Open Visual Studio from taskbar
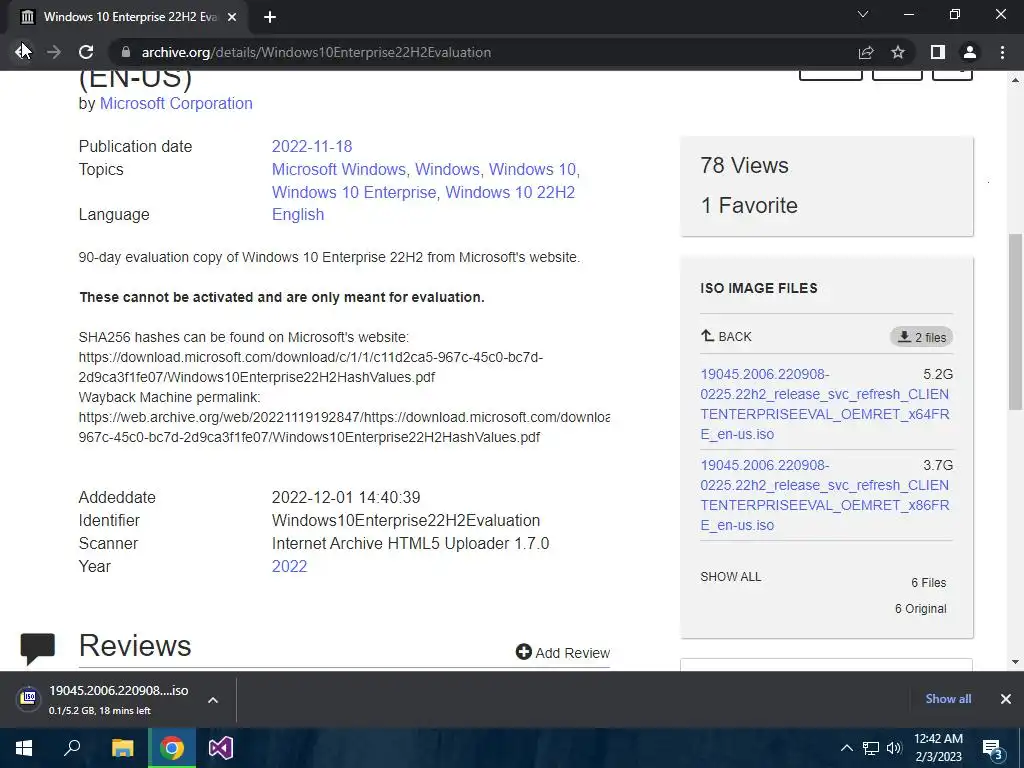 click(x=221, y=748)
